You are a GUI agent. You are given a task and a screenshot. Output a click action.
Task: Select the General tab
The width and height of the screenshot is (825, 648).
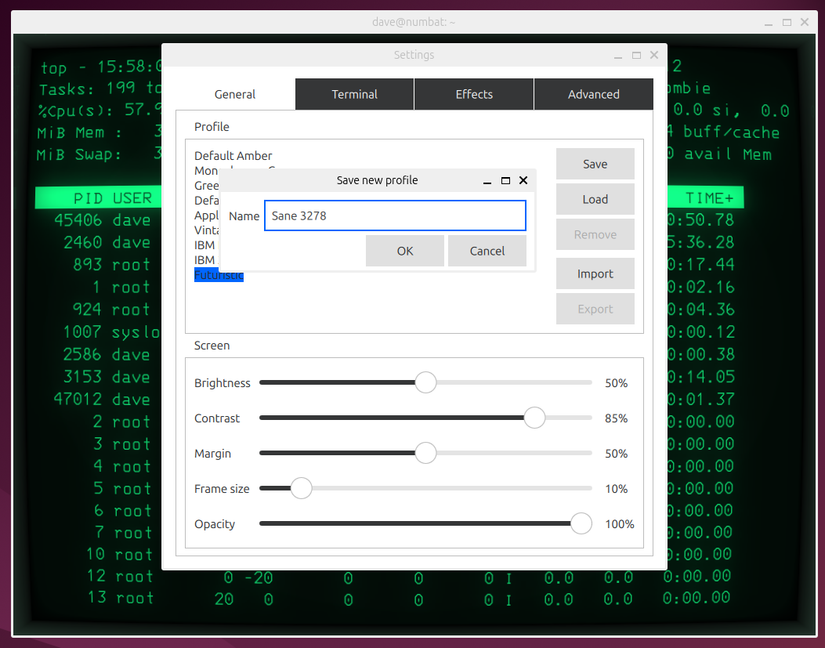tap(235, 94)
